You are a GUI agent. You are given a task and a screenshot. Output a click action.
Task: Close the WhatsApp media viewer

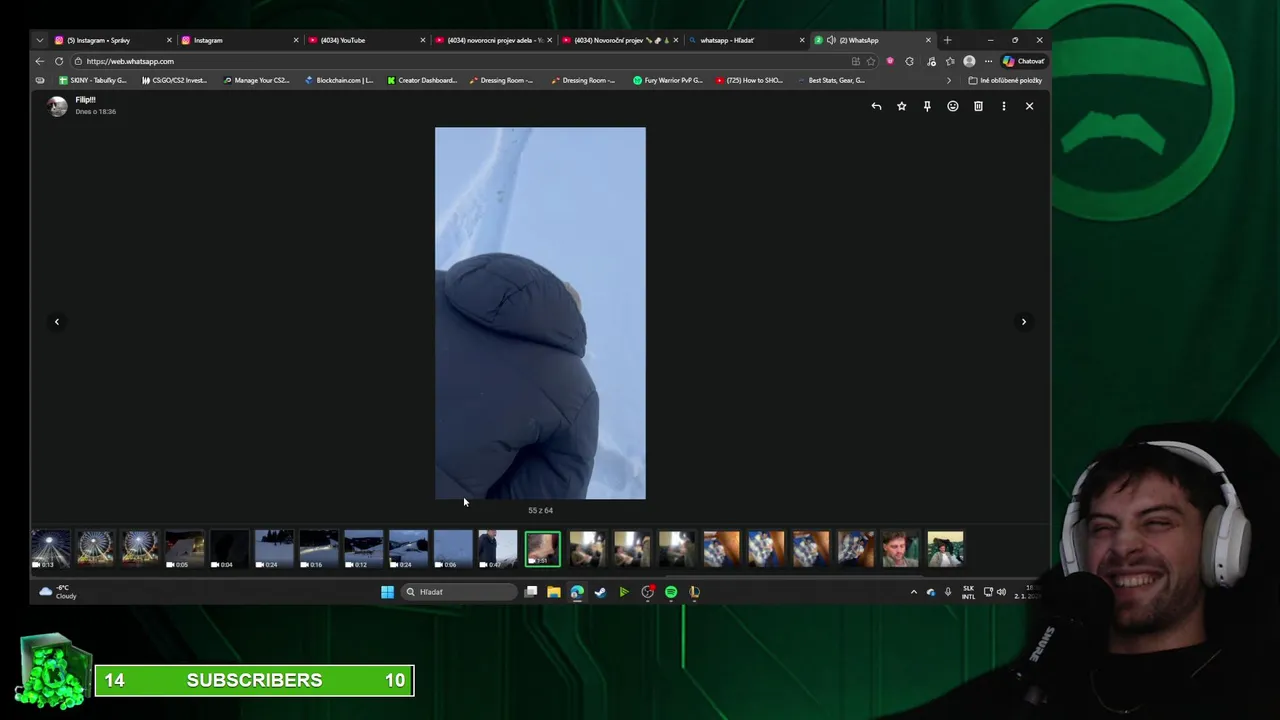(x=1029, y=106)
